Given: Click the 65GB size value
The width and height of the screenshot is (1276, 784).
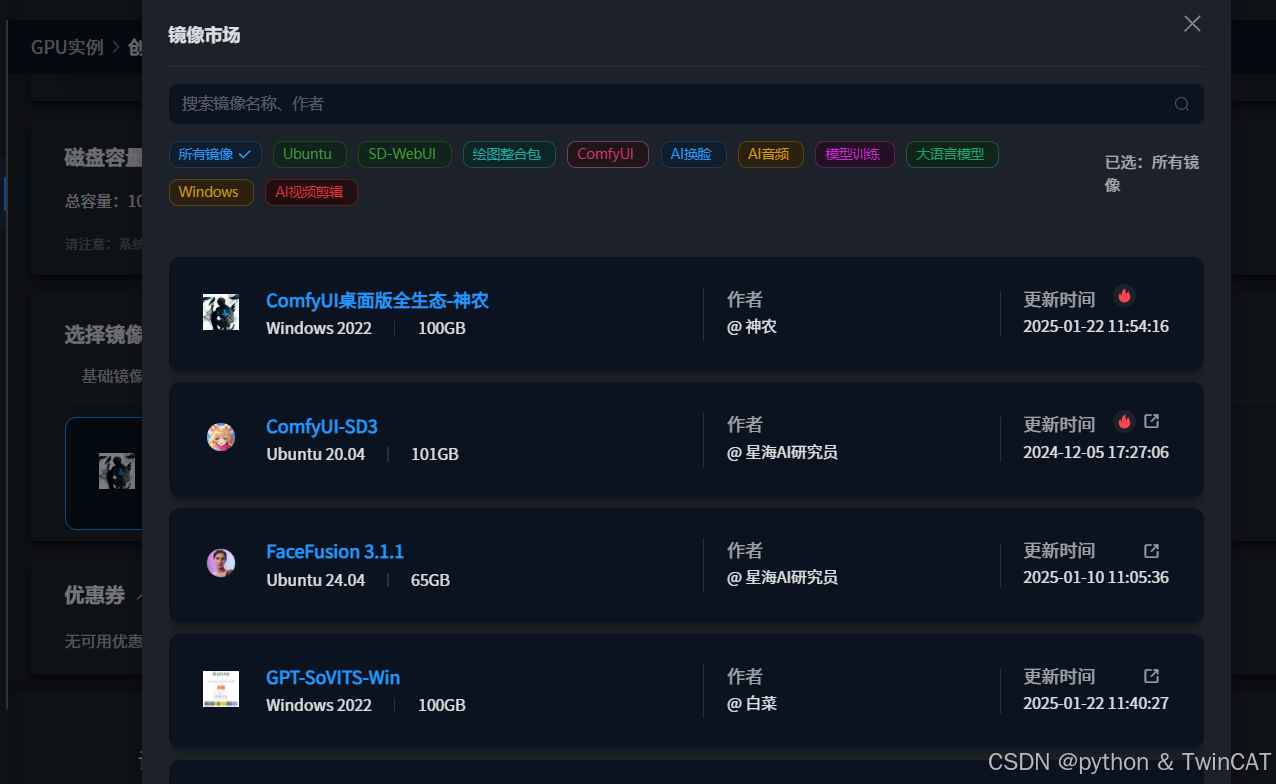Looking at the screenshot, I should (431, 581).
